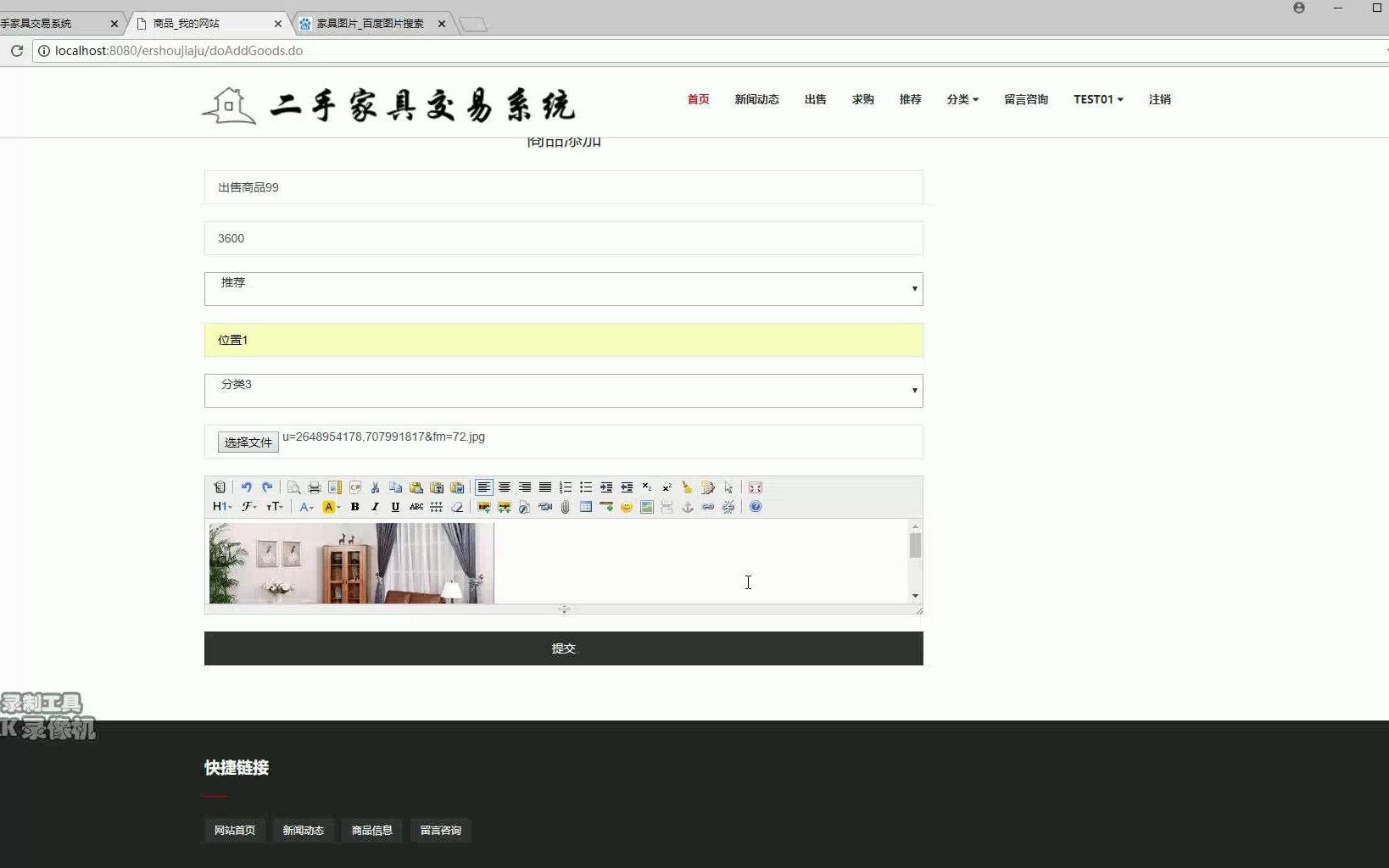Open text color picker dropdown
Image resolution: width=1389 pixels, height=868 pixels.
306,507
